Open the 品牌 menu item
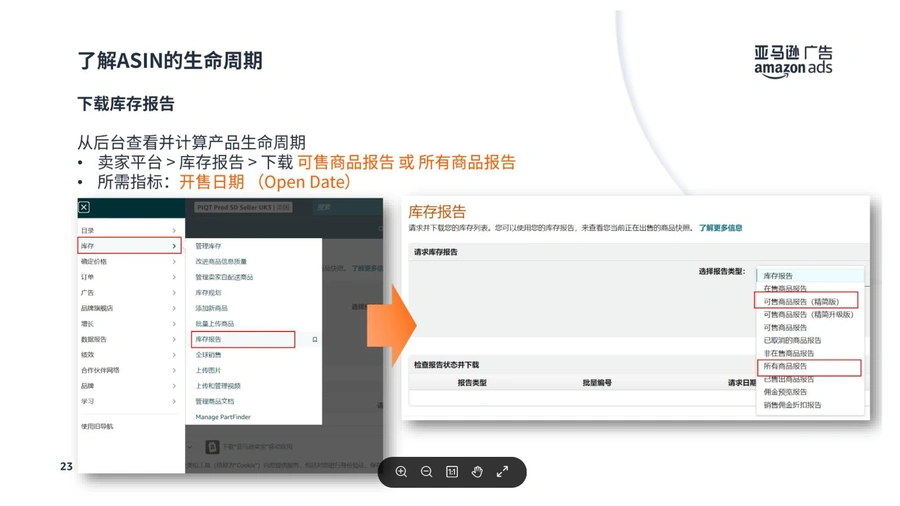The width and height of the screenshot is (900, 506). 129,386
